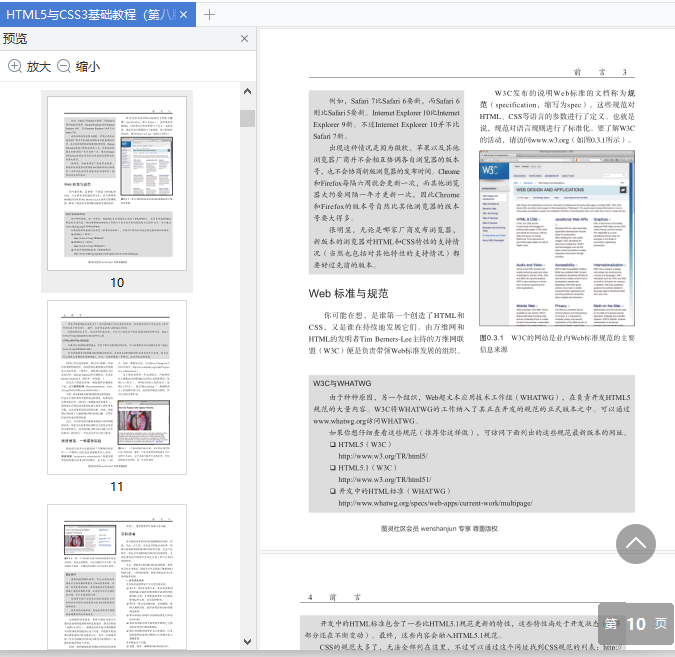Click the 缩小 label text
Image resolution: width=675 pixels, height=657 pixels.
[88, 67]
